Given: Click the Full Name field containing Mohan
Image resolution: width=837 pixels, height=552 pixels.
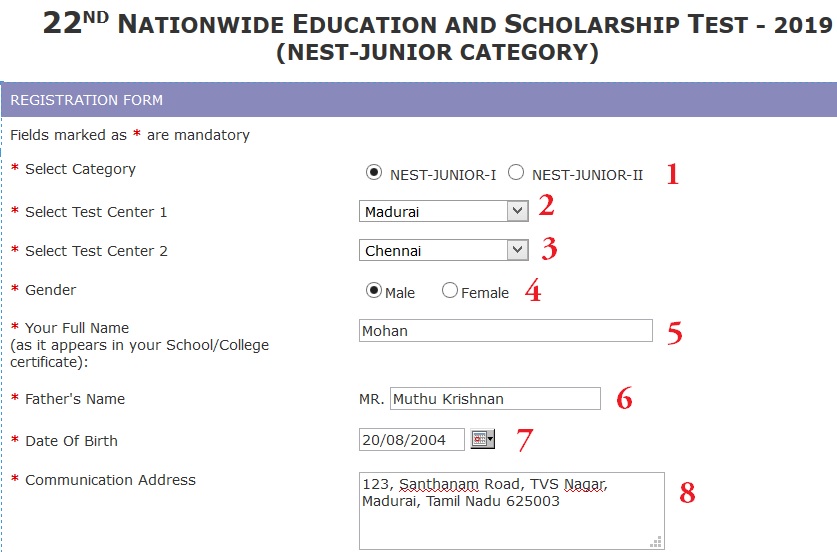Looking at the screenshot, I should pos(505,331).
